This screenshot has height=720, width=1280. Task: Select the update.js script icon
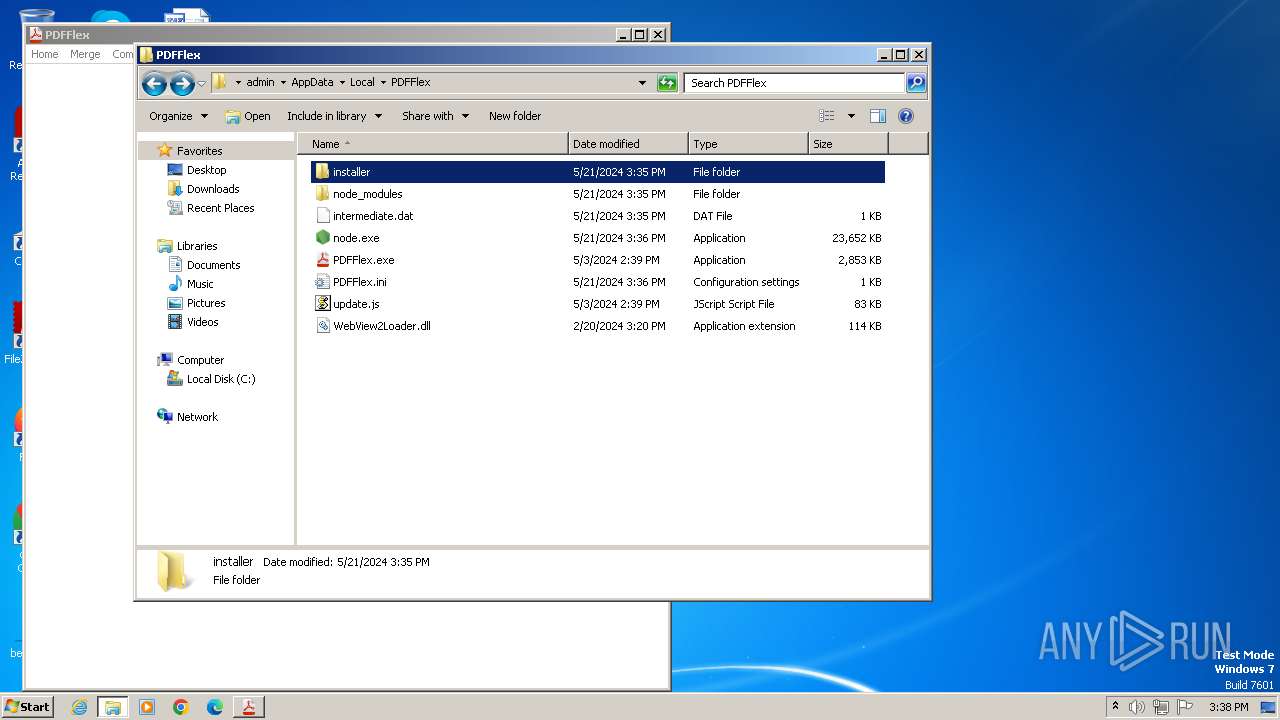click(322, 304)
